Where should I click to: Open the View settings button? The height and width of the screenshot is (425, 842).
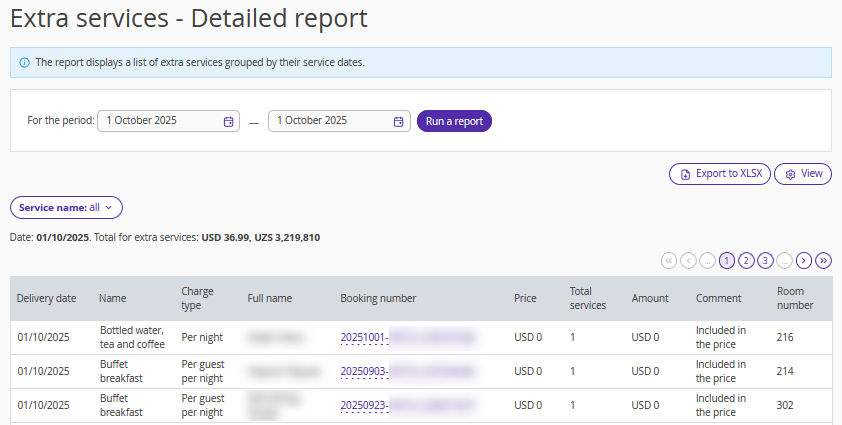[x=803, y=174]
